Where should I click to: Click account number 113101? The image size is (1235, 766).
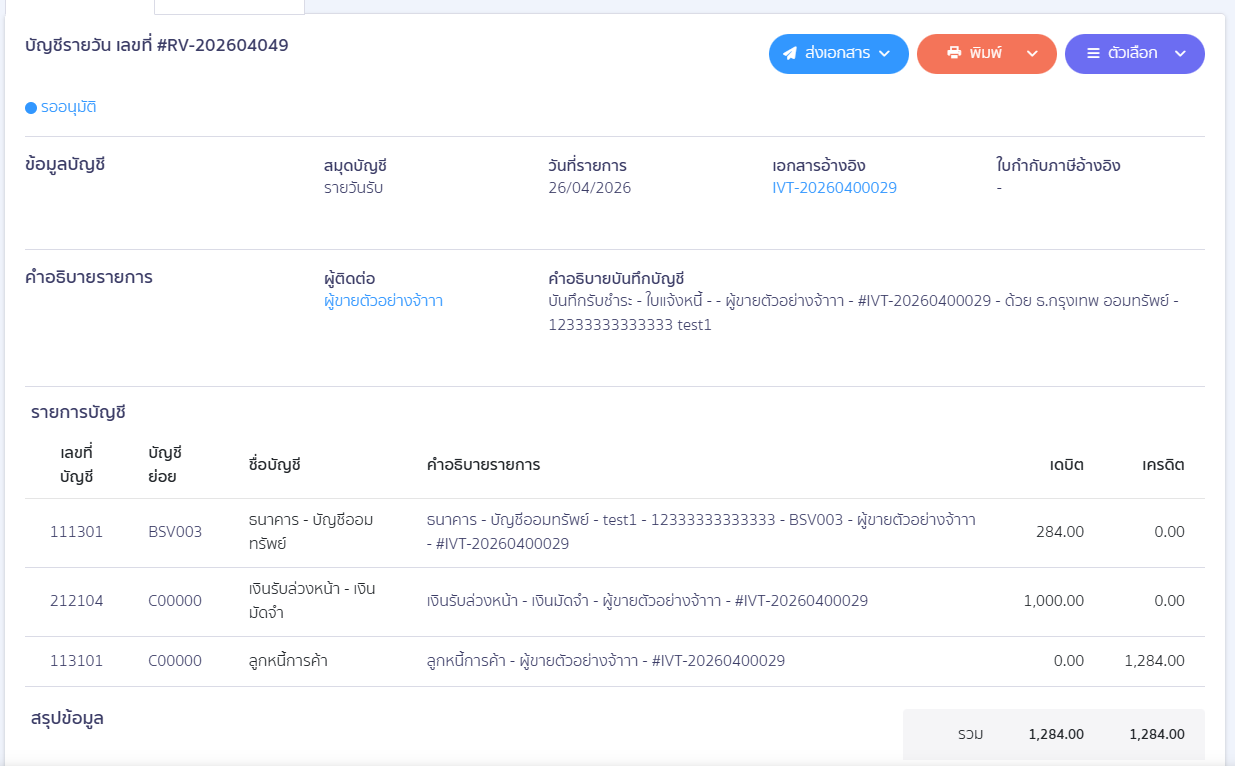pyautogui.click(x=76, y=661)
